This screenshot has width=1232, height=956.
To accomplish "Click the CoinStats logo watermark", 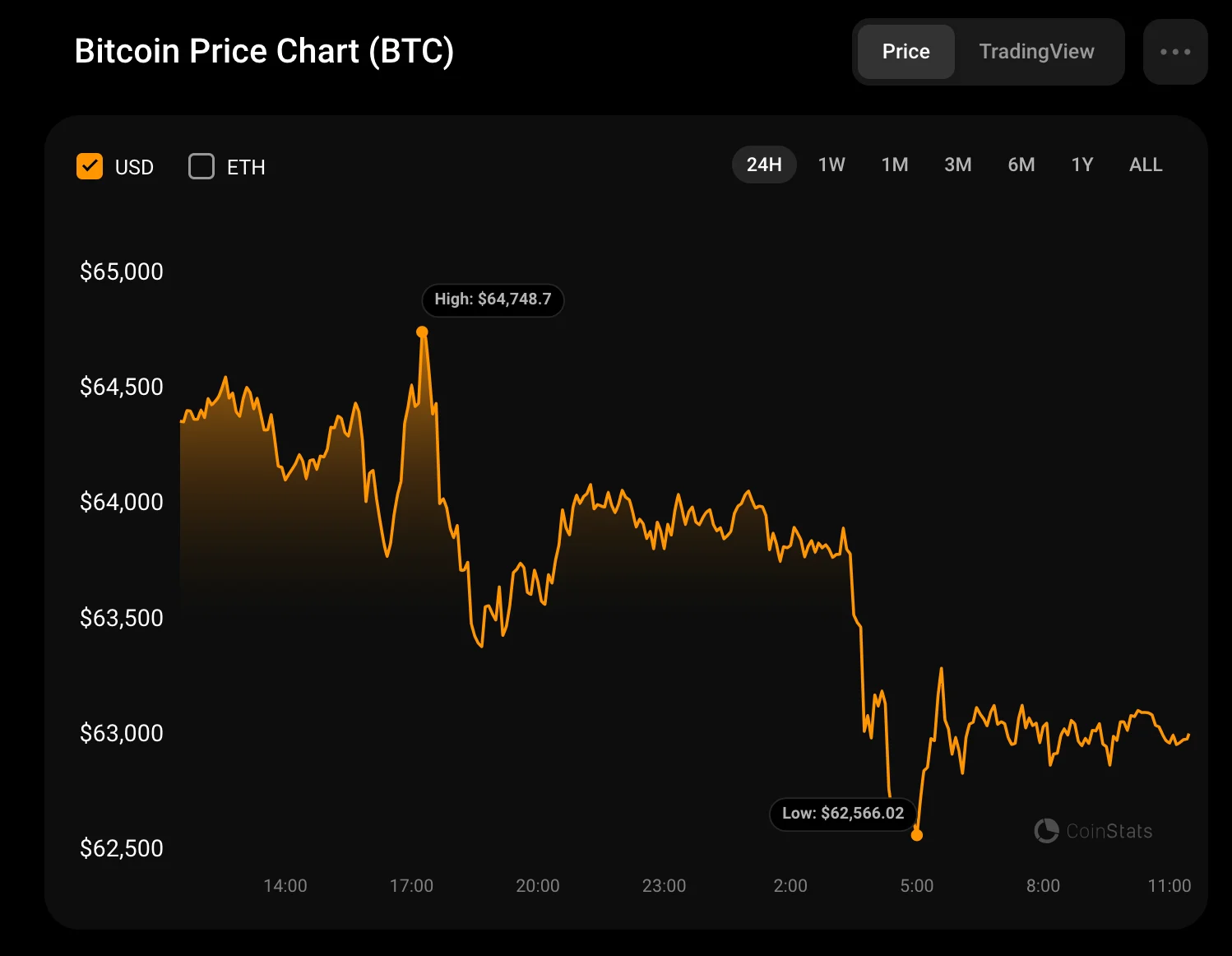I will coord(1093,831).
